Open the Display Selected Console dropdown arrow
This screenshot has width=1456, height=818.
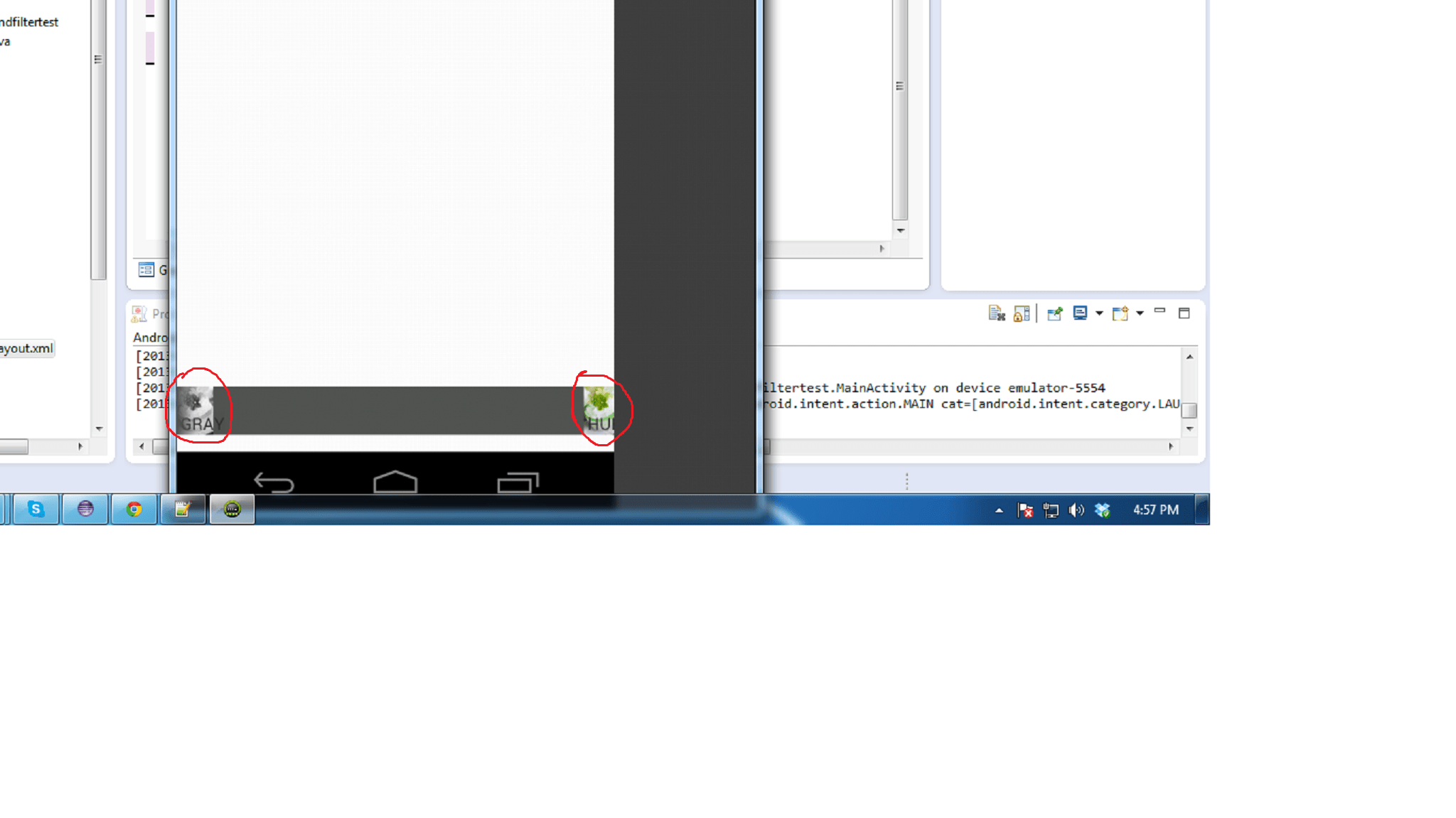(1099, 313)
